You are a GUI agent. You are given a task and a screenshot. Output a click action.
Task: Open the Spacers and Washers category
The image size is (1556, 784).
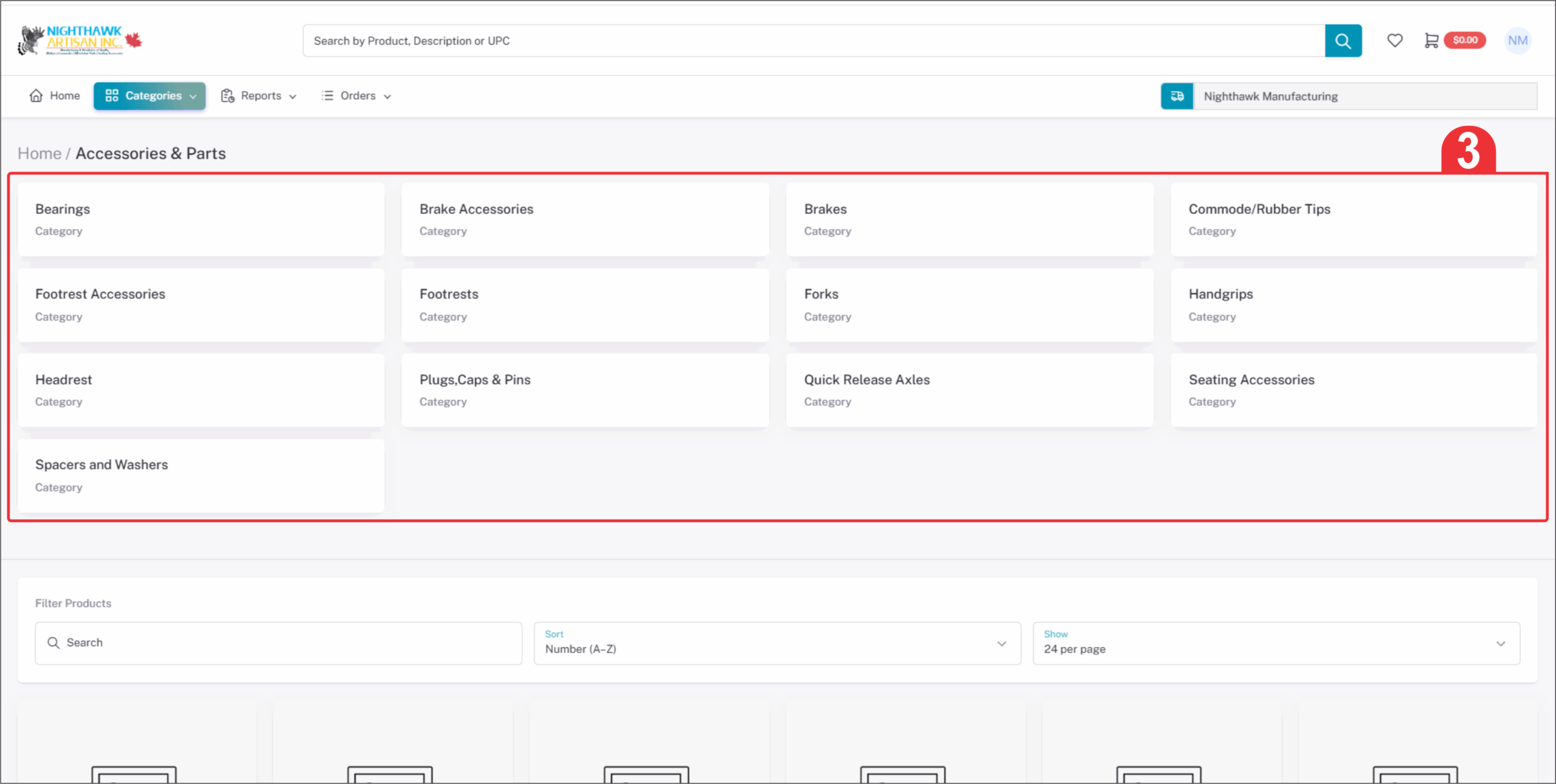tap(201, 475)
